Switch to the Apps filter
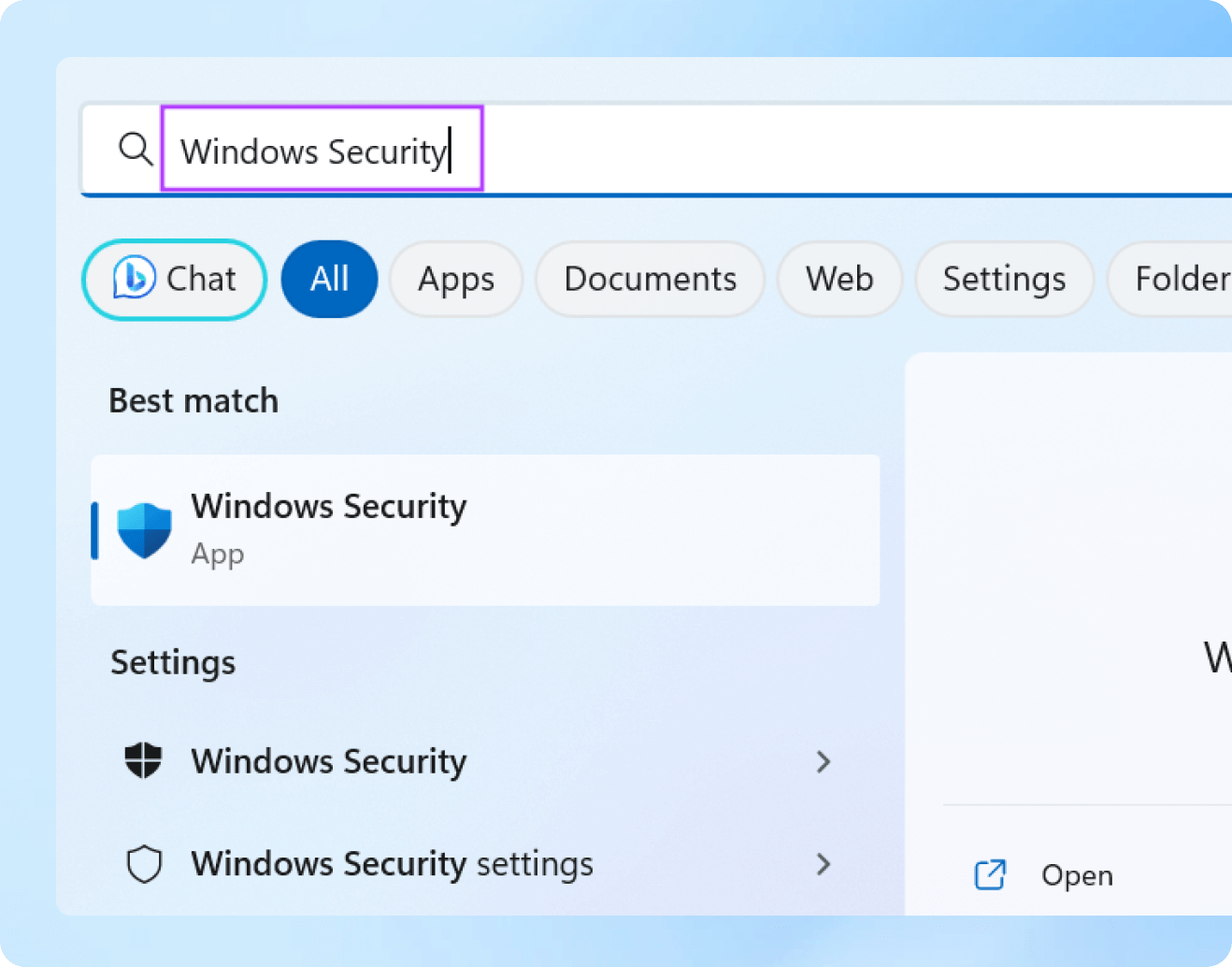This screenshot has width=1232, height=967. point(455,279)
